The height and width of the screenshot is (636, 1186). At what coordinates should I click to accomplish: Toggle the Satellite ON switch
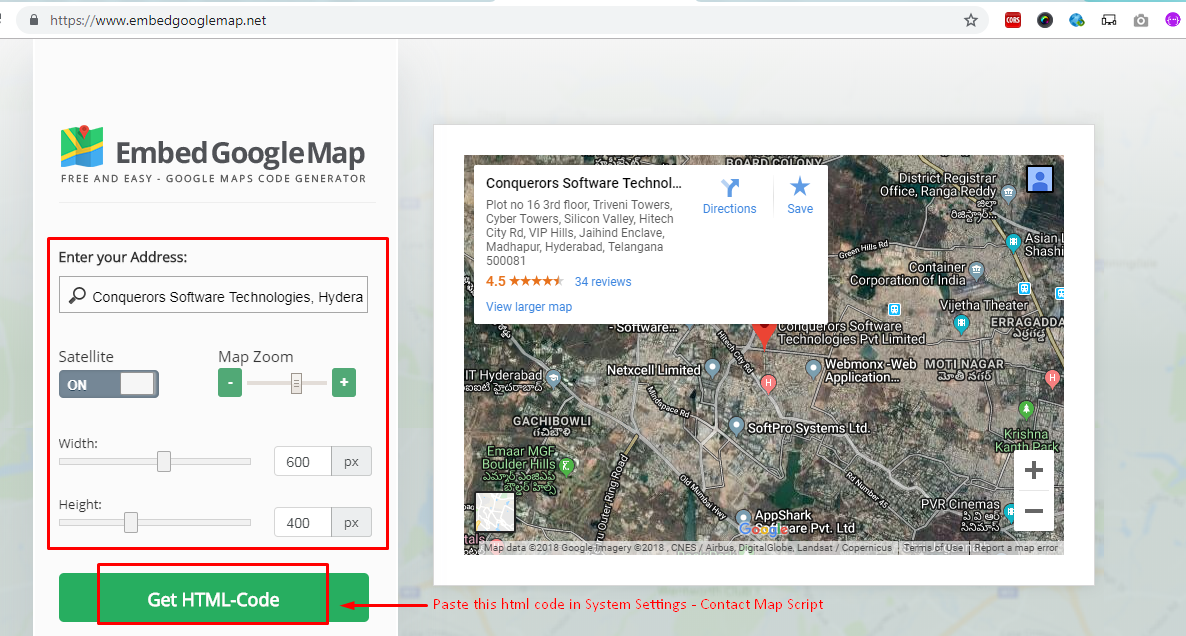point(109,384)
